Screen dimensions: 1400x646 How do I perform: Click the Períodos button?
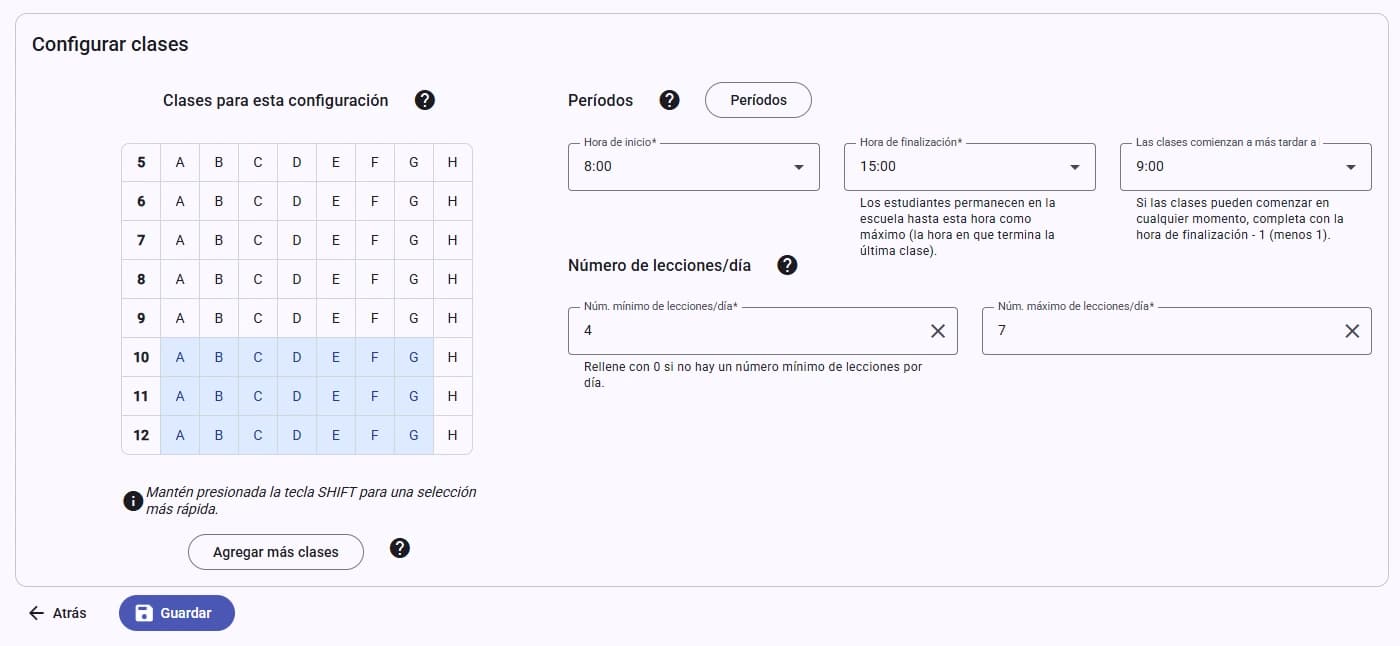coord(758,100)
